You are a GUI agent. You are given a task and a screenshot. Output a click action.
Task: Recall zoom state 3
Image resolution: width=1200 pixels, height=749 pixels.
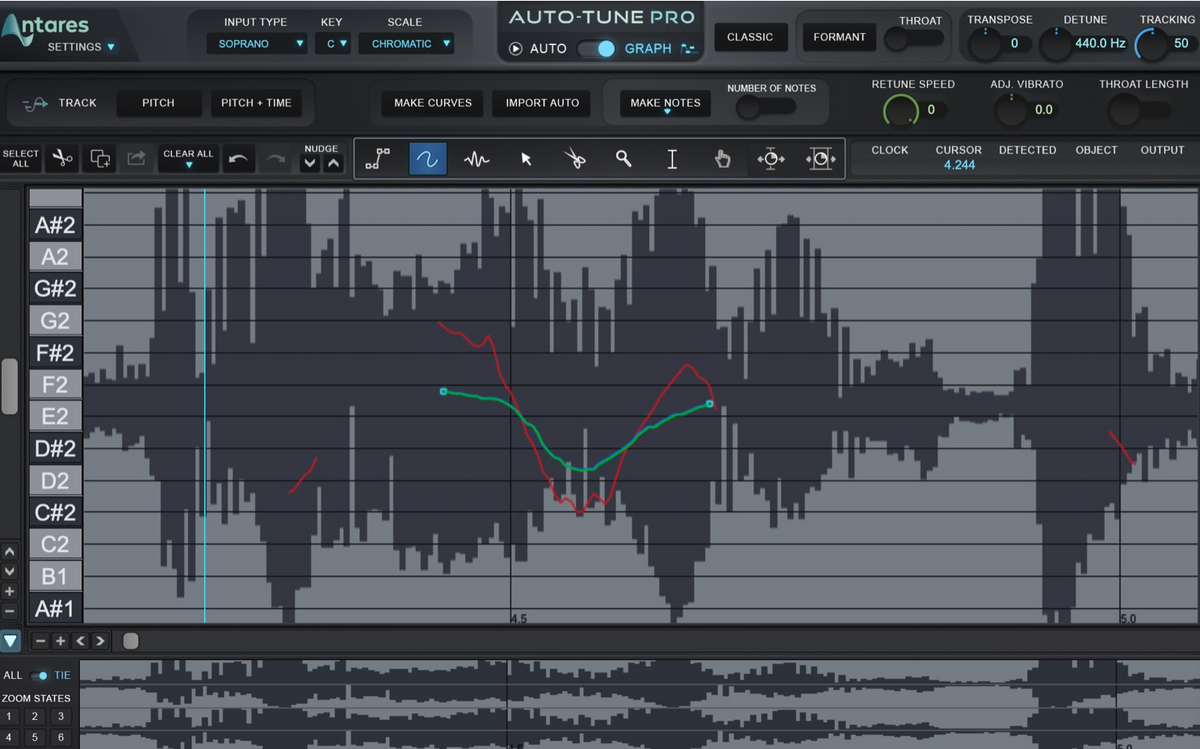click(x=60, y=716)
